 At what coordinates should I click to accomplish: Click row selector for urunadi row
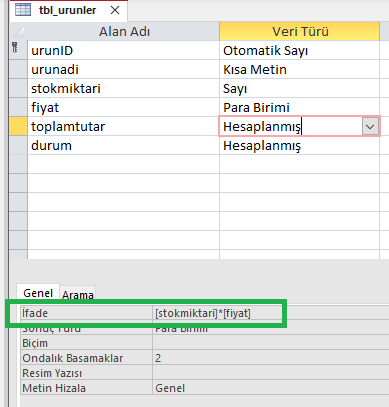coord(18,70)
